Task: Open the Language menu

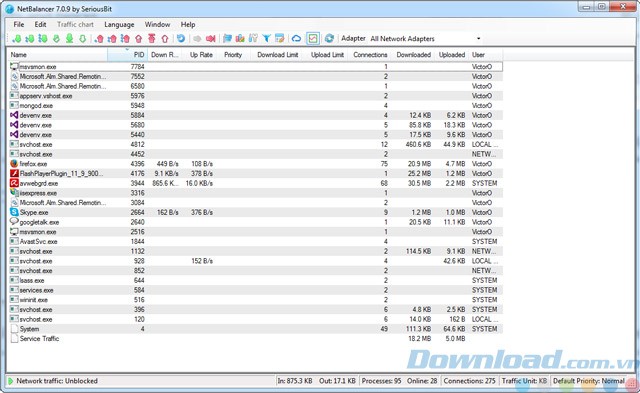Action: click(x=119, y=24)
